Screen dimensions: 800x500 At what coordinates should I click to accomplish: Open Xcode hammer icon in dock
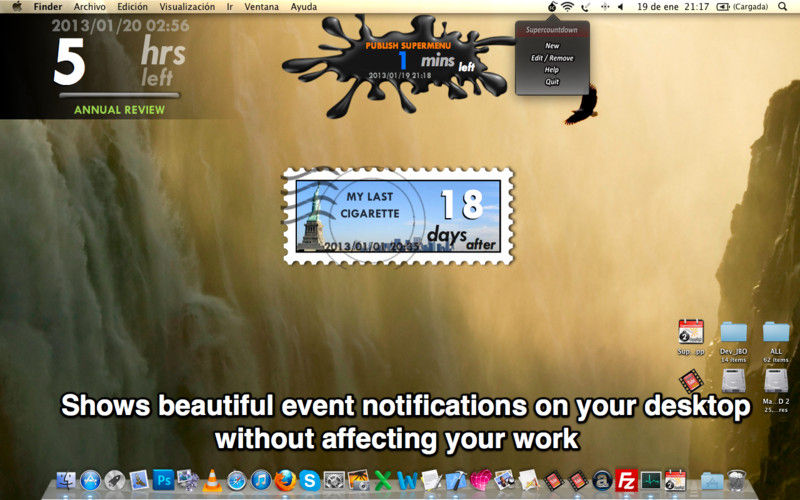[x=456, y=480]
